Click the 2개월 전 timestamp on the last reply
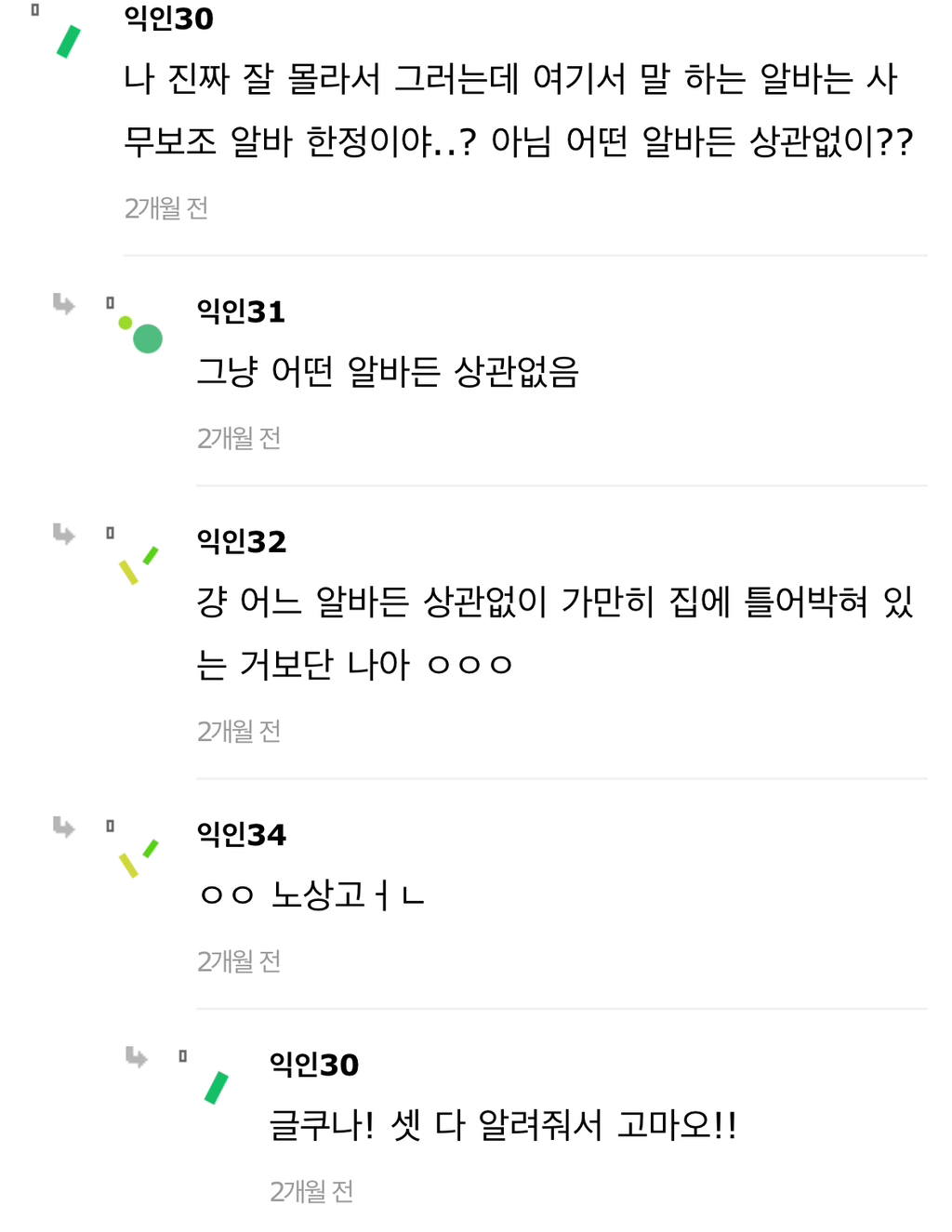 pos(311,1189)
